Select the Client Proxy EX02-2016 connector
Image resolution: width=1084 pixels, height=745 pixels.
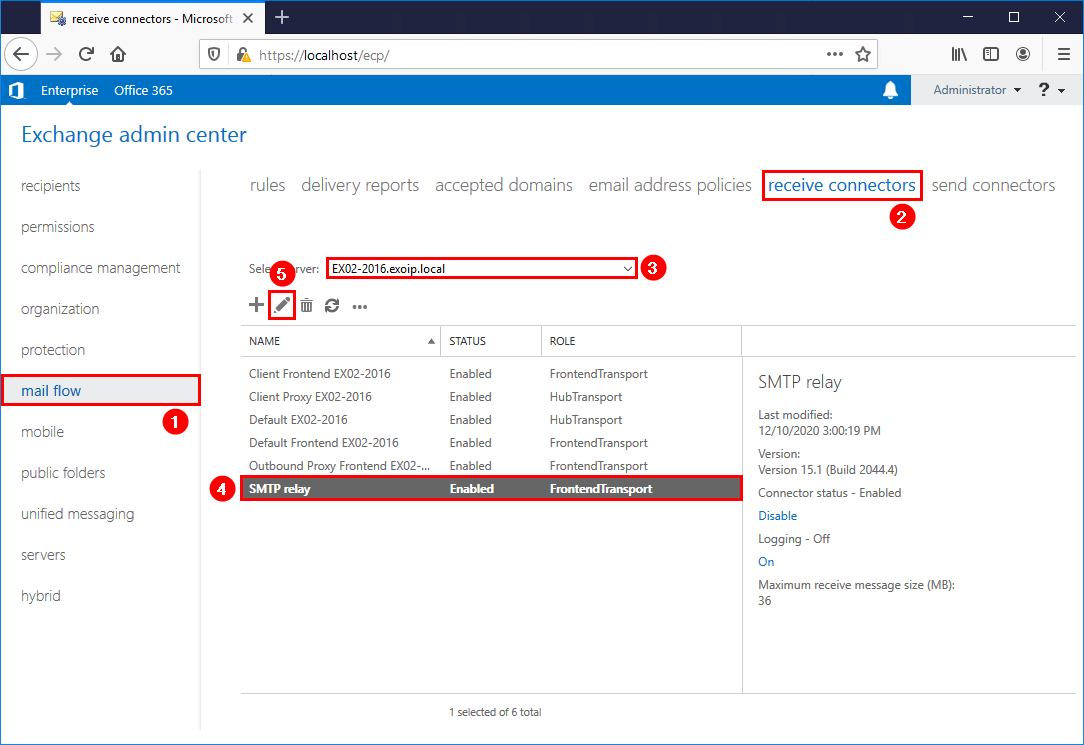(491, 397)
